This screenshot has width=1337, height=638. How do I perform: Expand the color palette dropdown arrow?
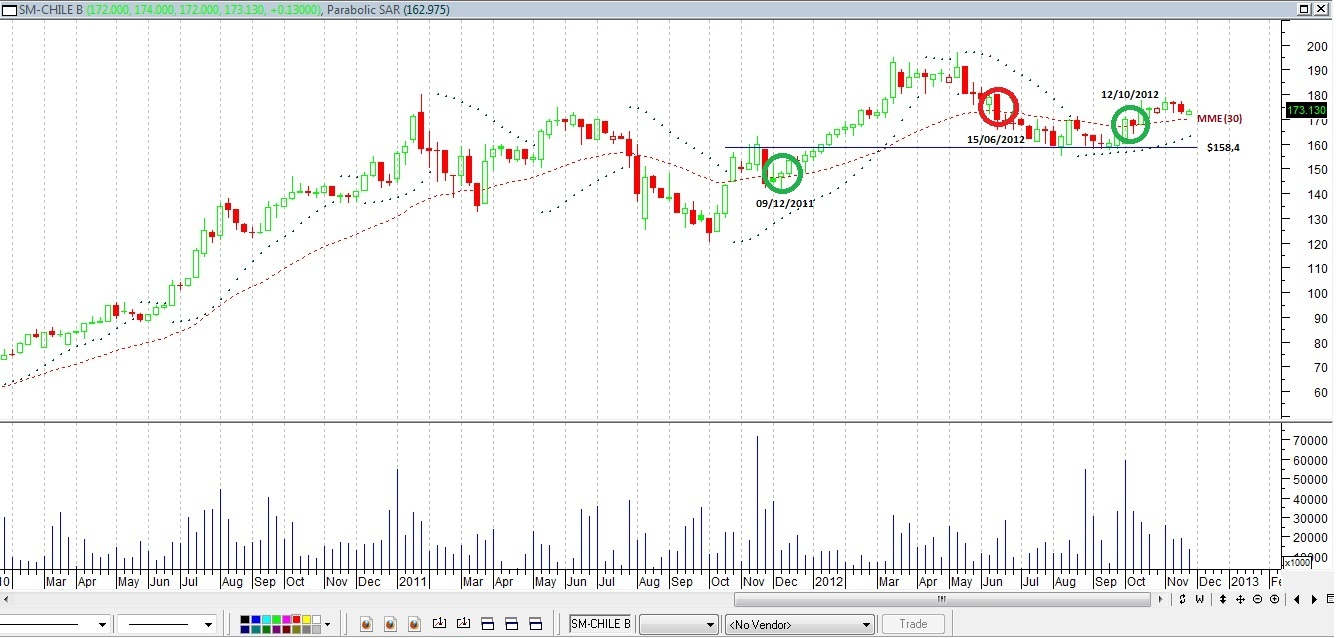327,624
